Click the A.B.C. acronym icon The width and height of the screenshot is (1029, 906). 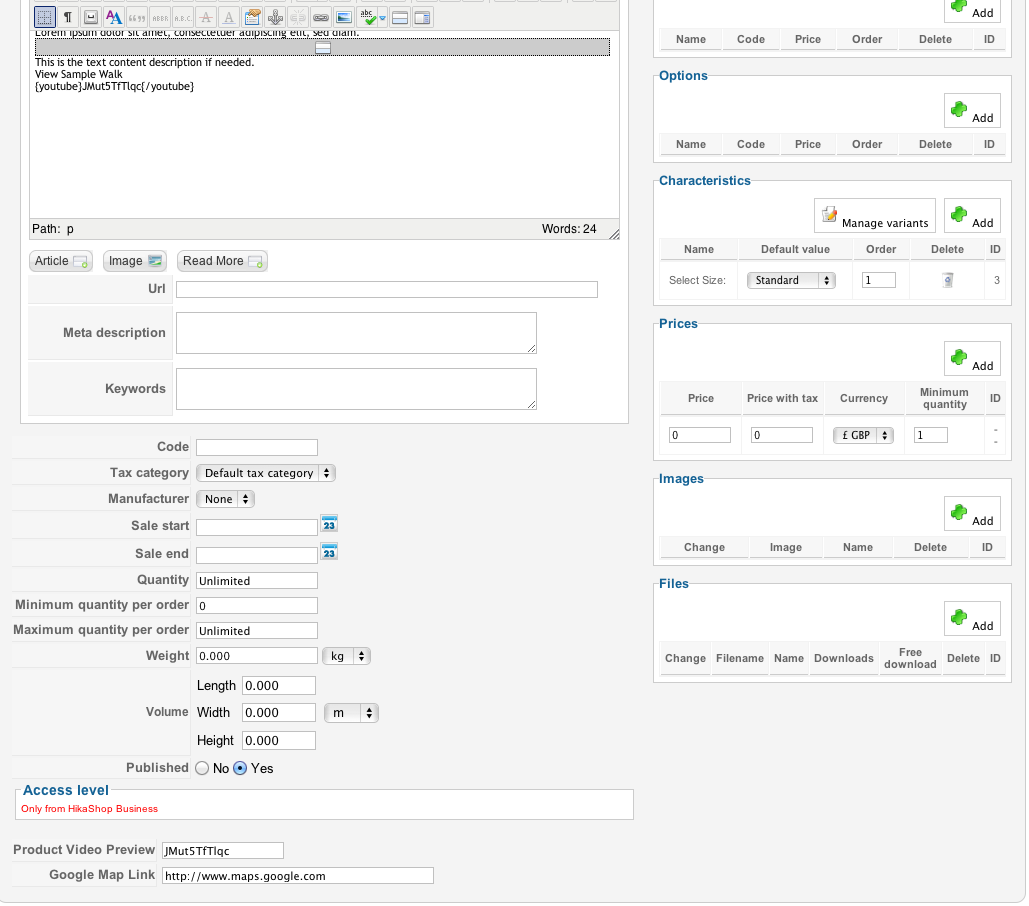[x=182, y=17]
